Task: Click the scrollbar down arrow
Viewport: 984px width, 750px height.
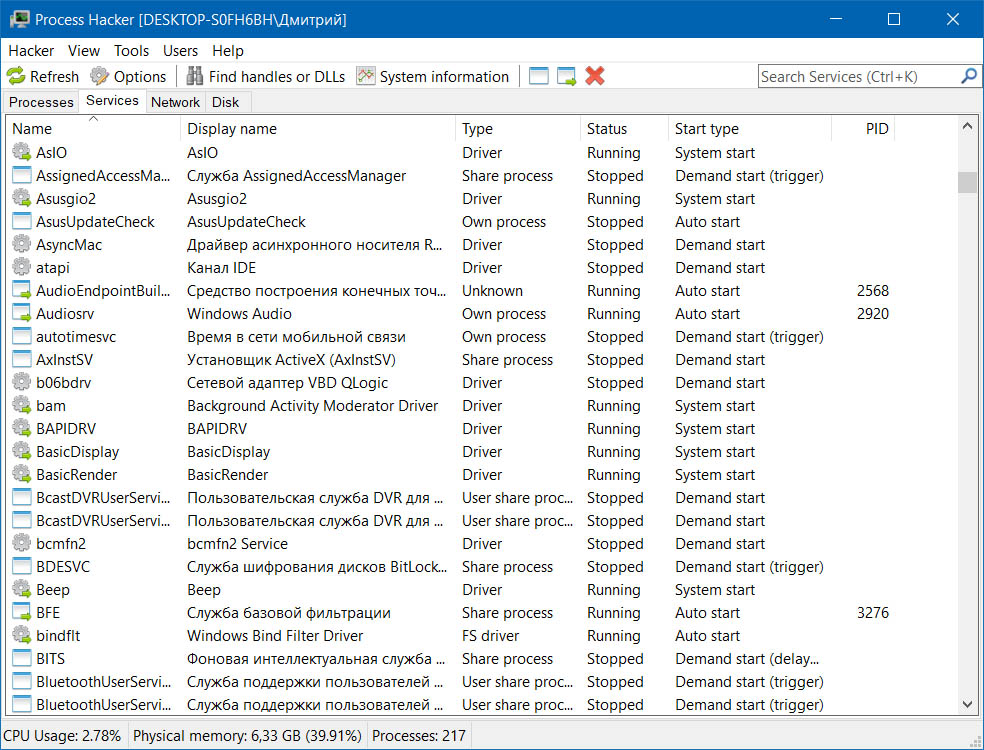Action: coord(967,704)
